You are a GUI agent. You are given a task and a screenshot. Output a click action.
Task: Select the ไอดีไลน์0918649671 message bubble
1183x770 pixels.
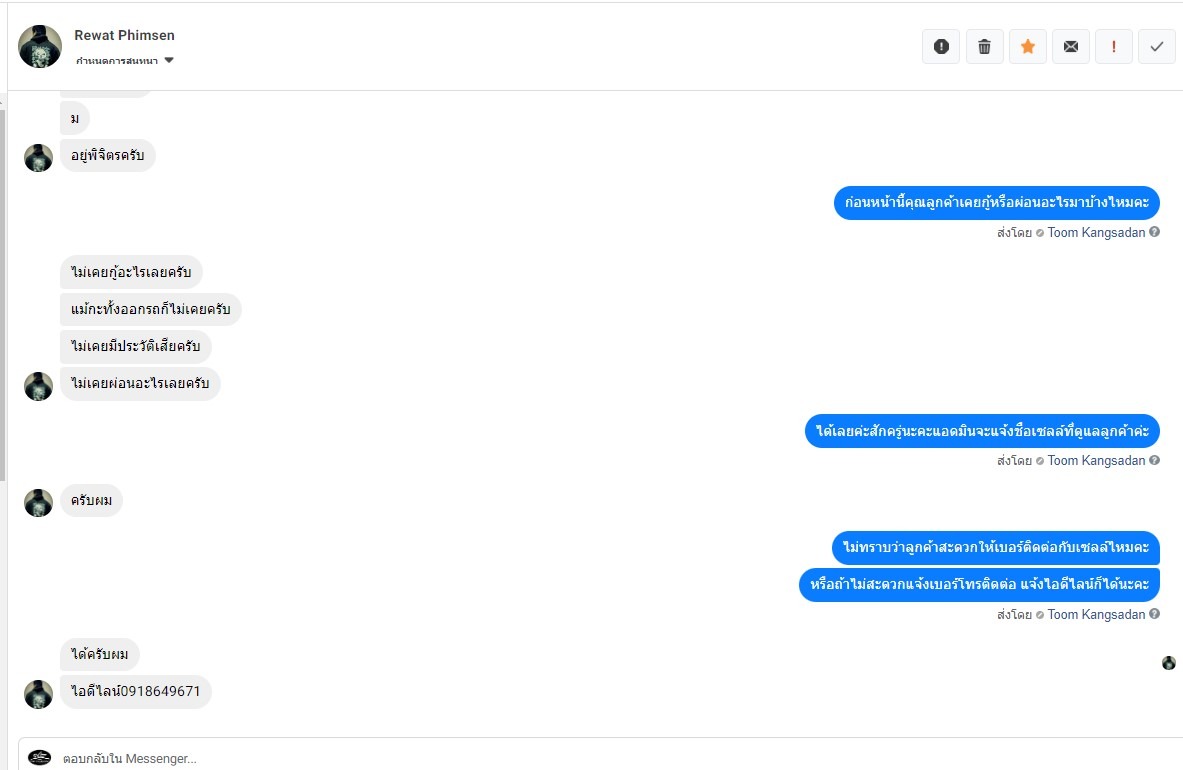(136, 692)
